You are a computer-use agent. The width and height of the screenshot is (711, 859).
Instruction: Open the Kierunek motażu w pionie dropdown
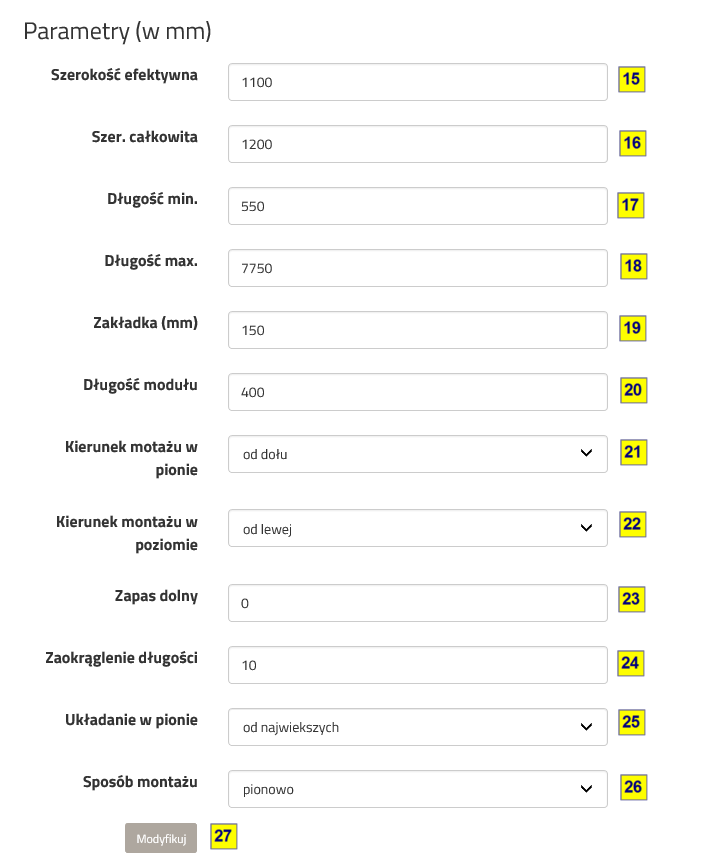(417, 454)
